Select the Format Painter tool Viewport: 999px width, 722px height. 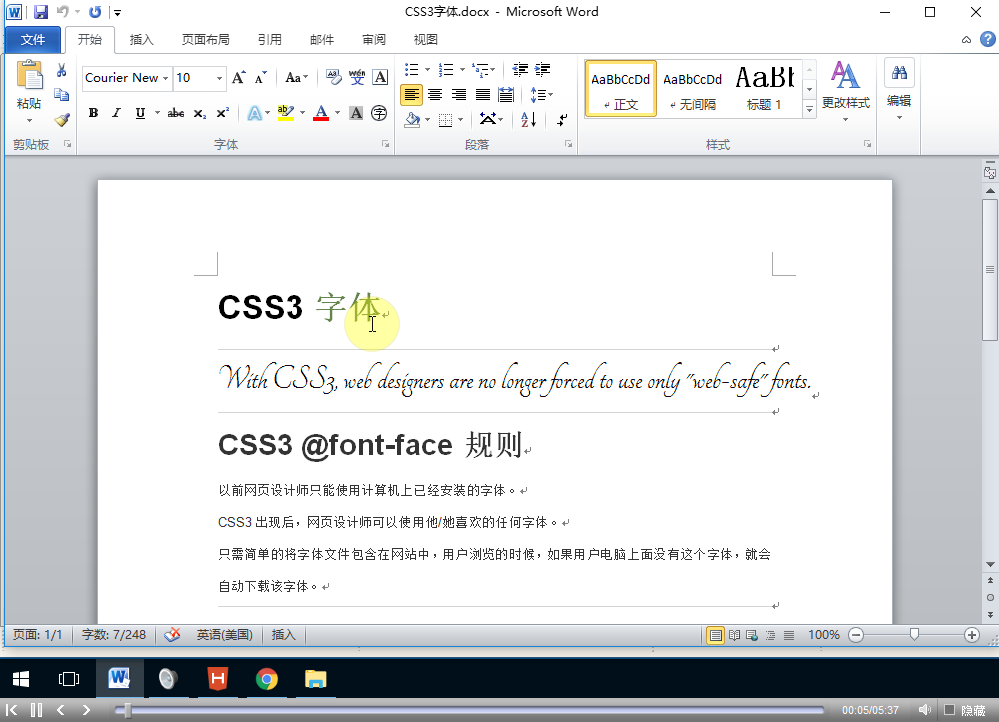click(x=60, y=120)
